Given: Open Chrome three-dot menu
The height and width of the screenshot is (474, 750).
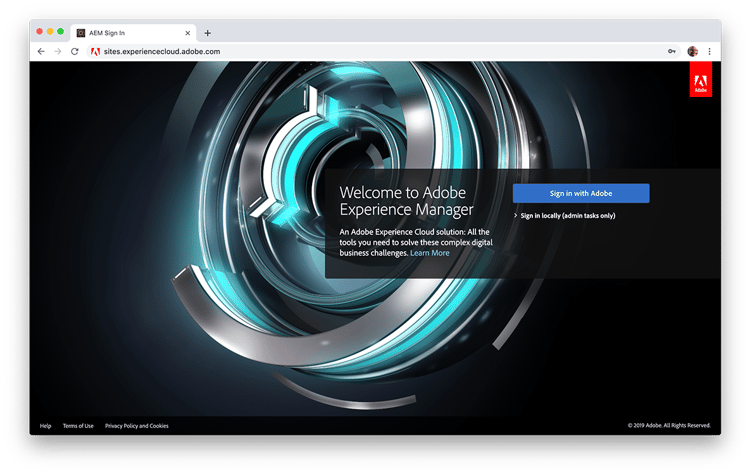Looking at the screenshot, I should 709,51.
